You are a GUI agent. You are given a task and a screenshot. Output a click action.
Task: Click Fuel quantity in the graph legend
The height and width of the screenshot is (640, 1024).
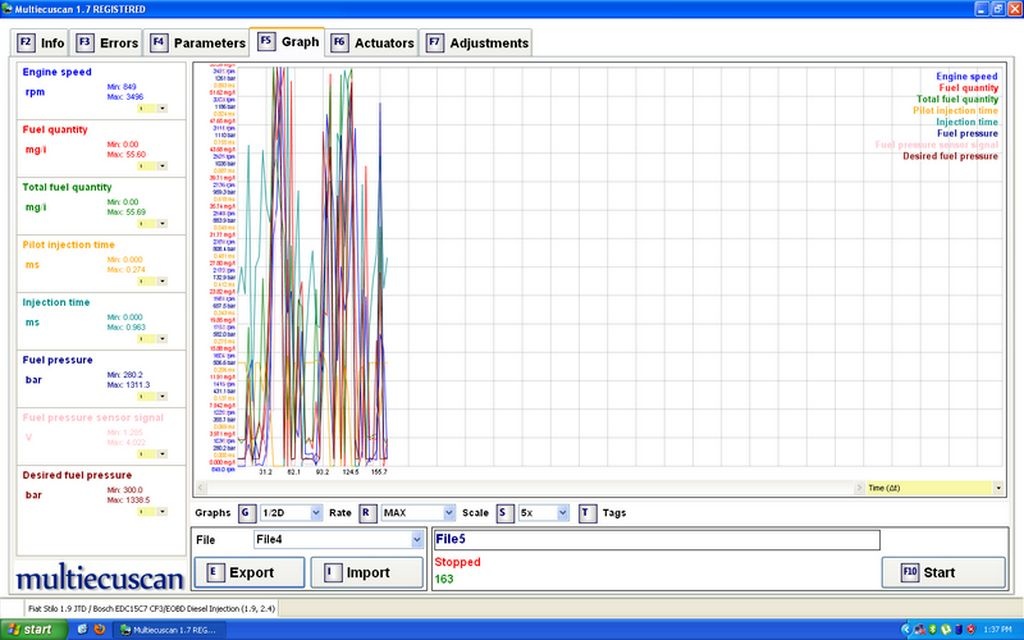(968, 88)
